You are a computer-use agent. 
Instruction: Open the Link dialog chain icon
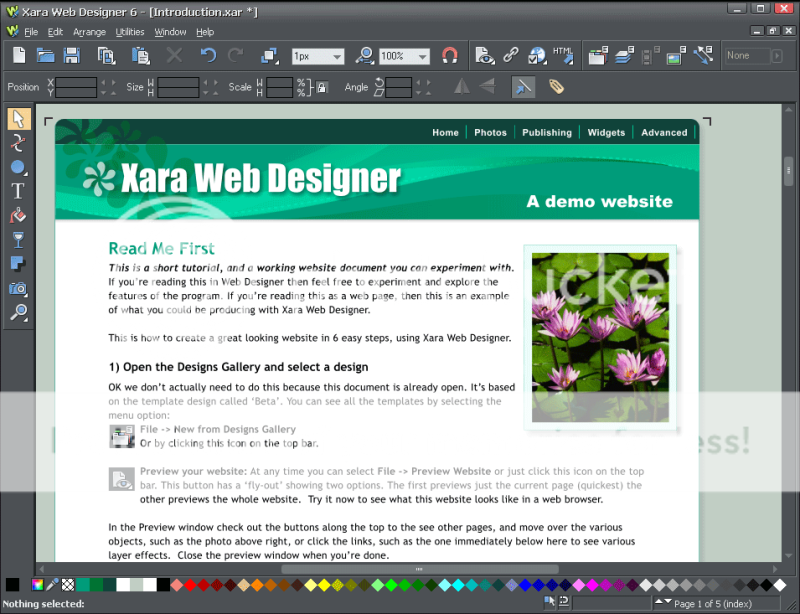pyautogui.click(x=511, y=55)
